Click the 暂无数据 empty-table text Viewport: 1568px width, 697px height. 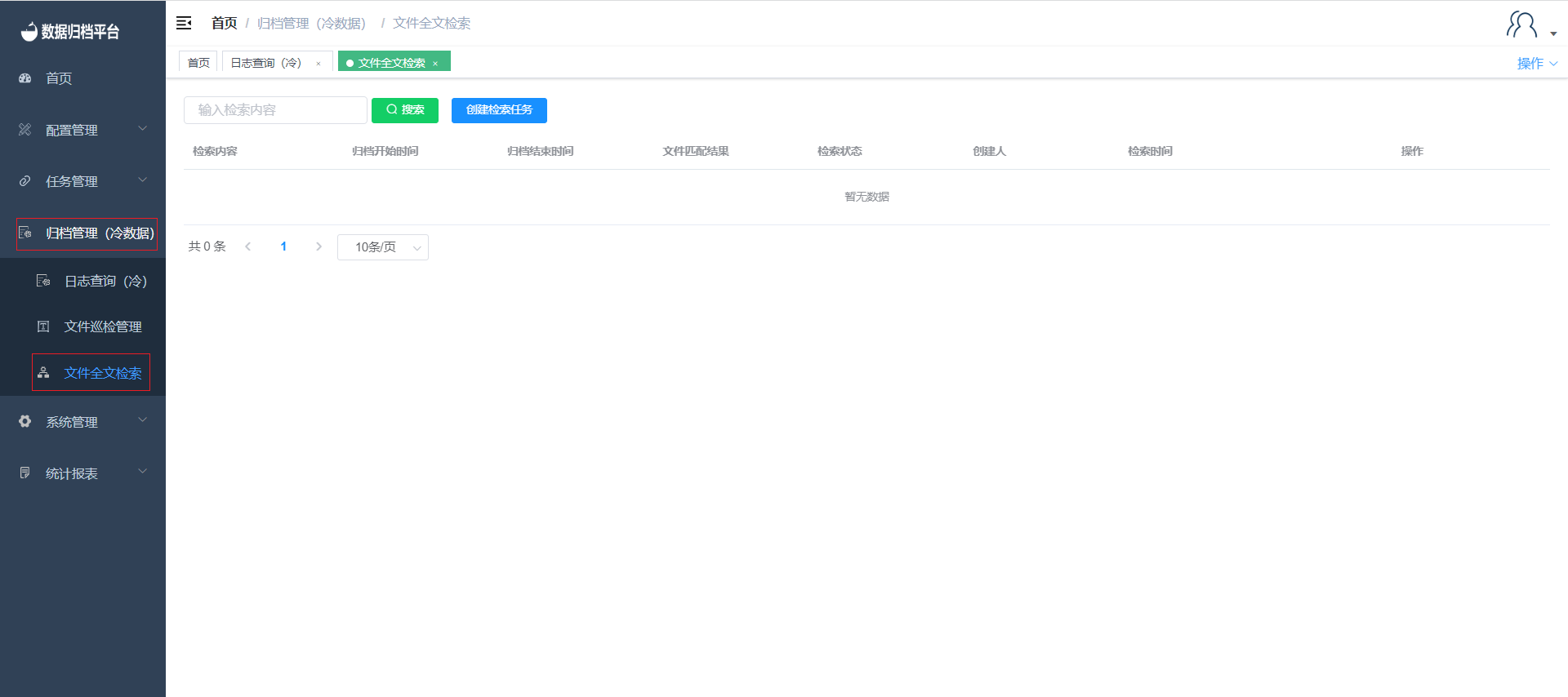pos(866,197)
